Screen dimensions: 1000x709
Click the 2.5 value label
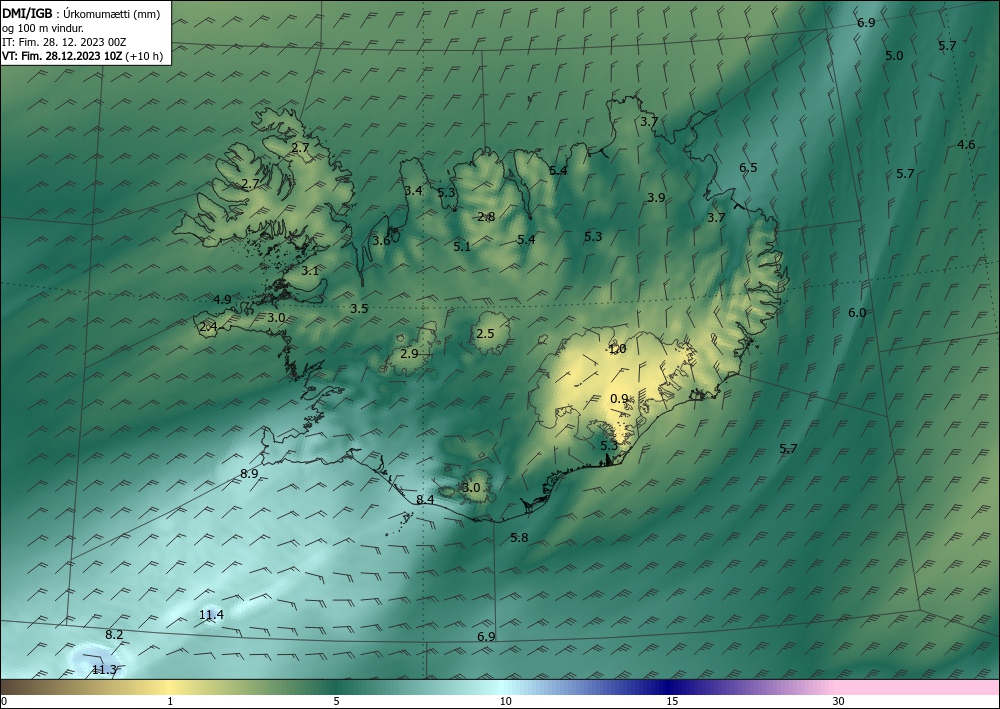485,333
